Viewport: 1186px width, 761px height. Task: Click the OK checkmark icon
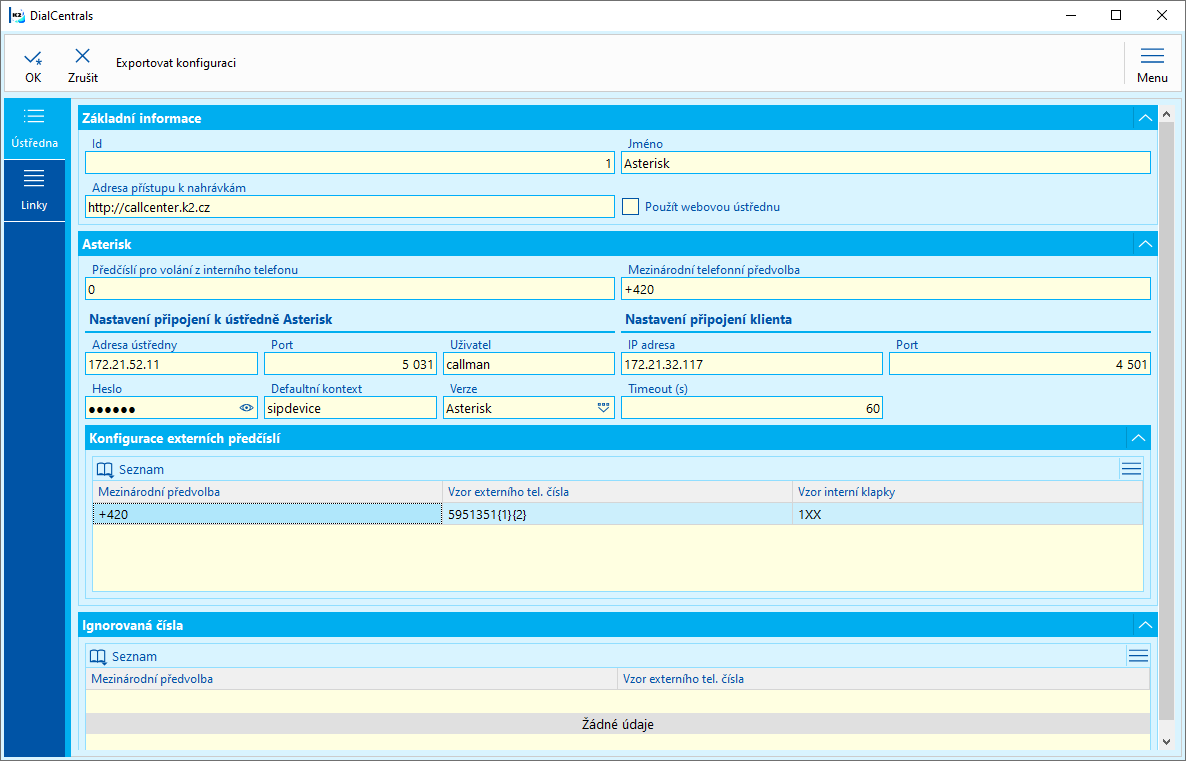[x=33, y=57]
